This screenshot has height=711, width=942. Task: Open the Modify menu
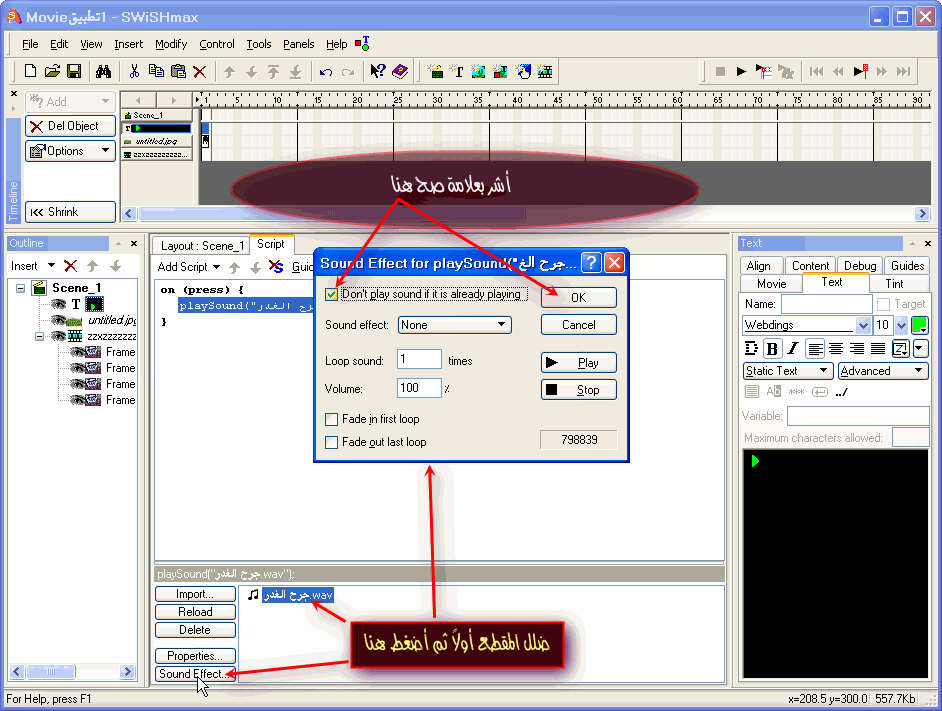tap(171, 44)
